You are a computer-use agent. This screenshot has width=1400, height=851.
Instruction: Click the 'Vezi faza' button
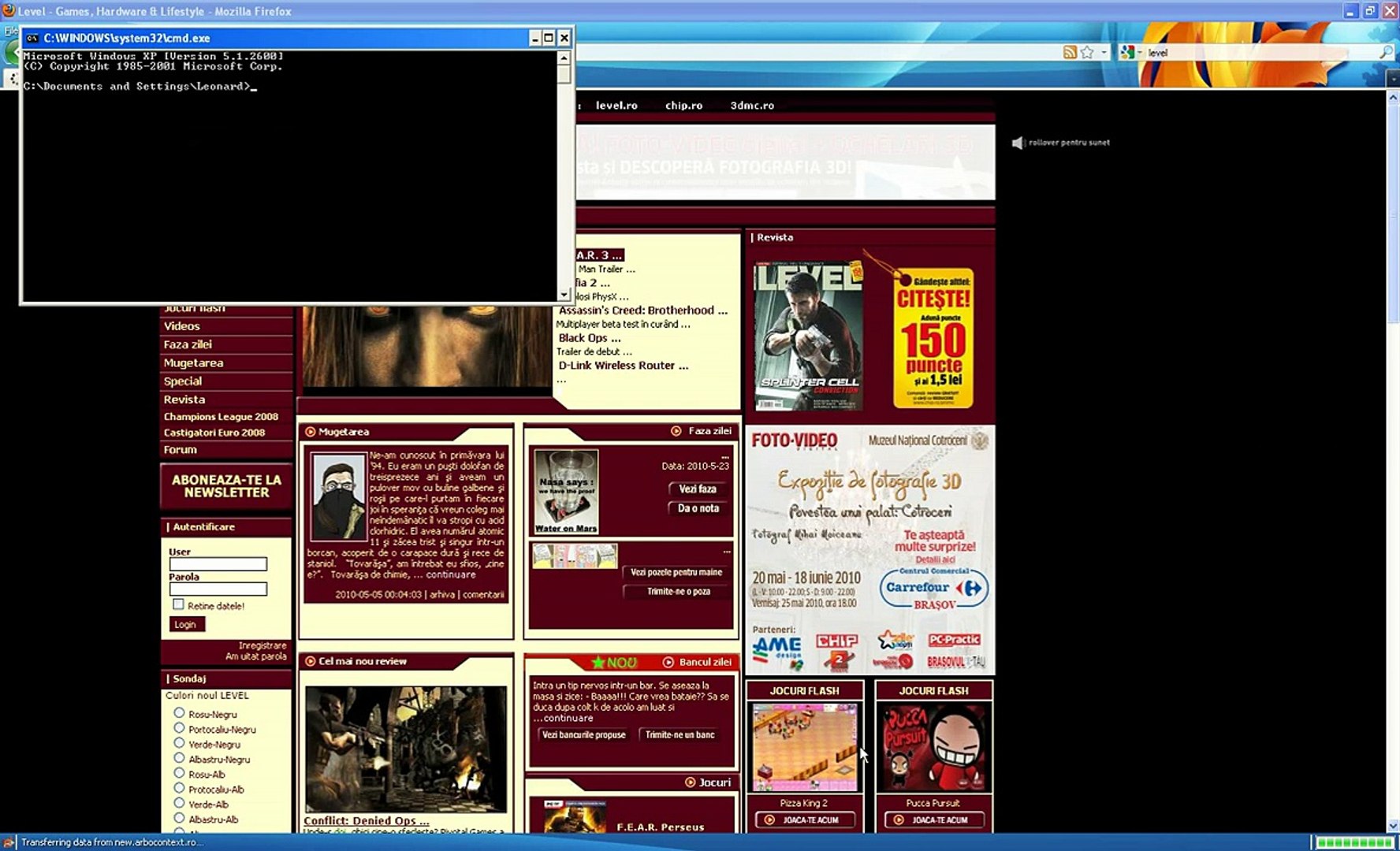(x=698, y=489)
